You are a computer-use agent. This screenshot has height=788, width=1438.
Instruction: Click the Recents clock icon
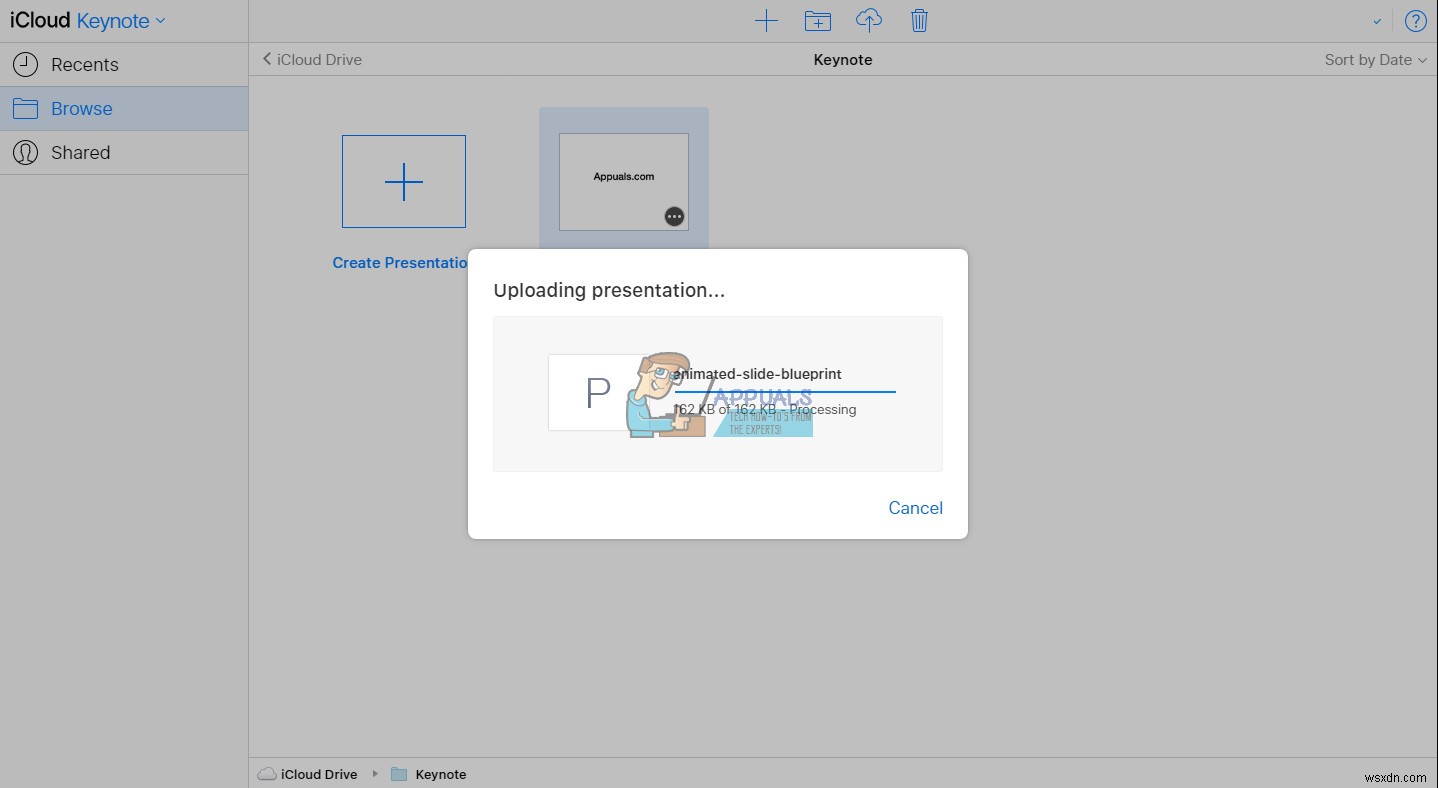pos(25,65)
